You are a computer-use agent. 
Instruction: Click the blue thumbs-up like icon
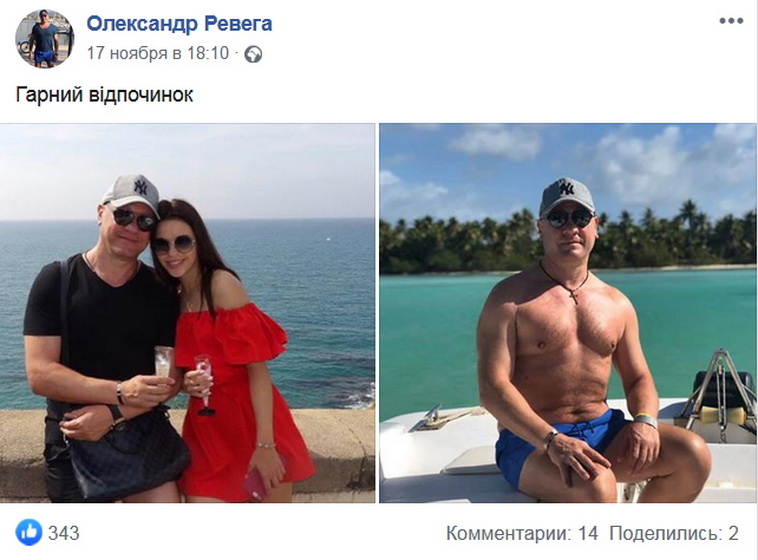pos(29,532)
